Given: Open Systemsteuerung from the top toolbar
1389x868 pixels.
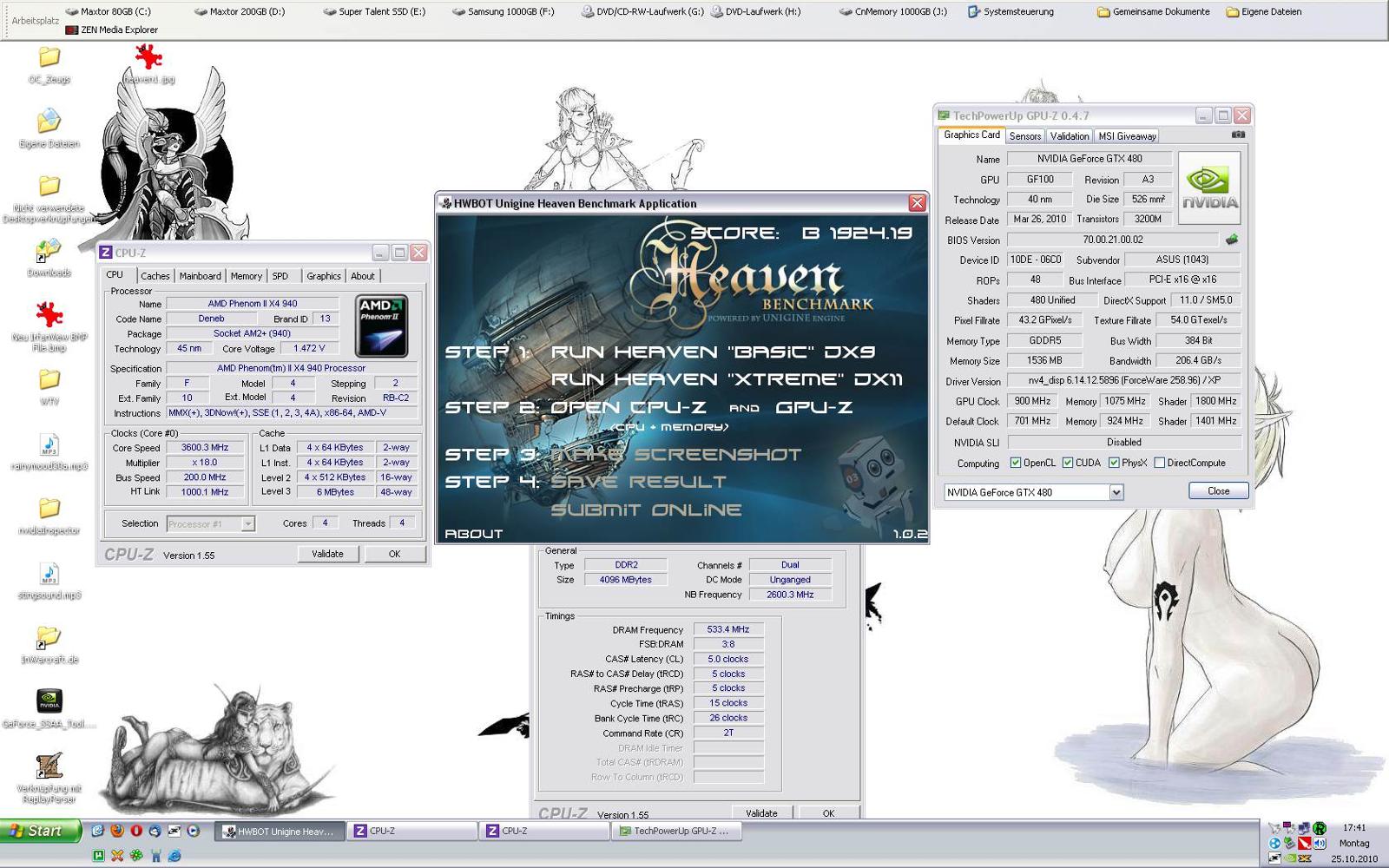Looking at the screenshot, I should (1011, 12).
